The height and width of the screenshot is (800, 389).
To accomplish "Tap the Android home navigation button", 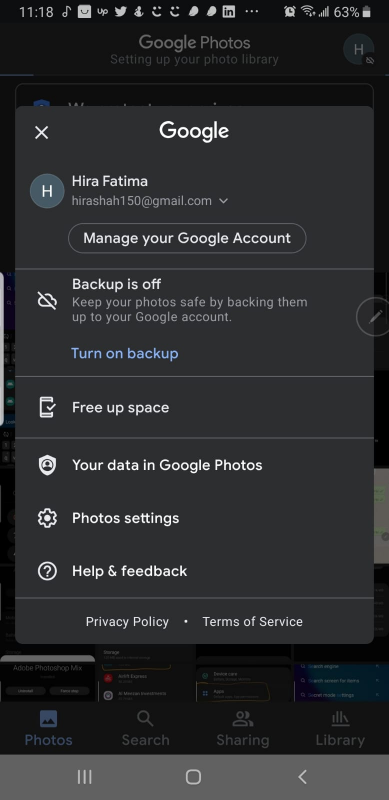I will [193, 777].
